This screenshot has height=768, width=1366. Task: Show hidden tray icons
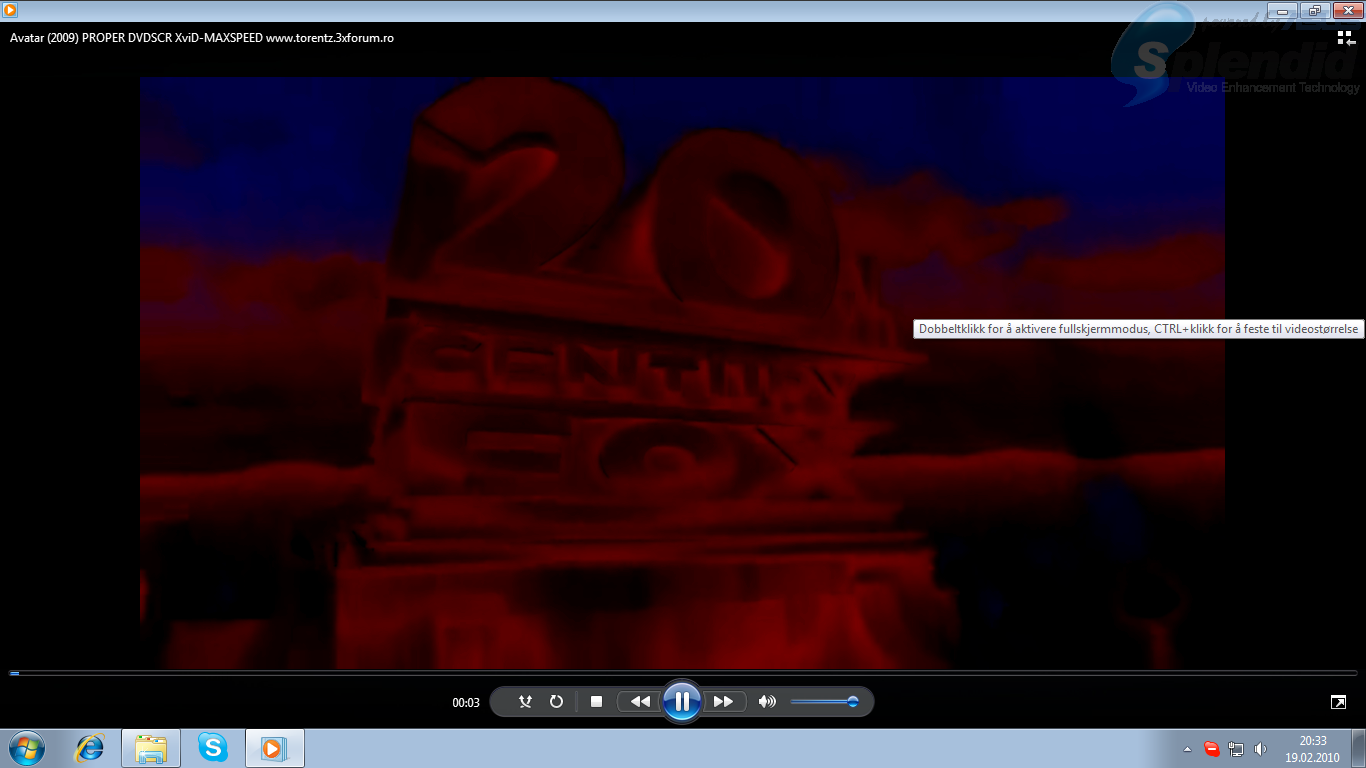click(x=1187, y=749)
